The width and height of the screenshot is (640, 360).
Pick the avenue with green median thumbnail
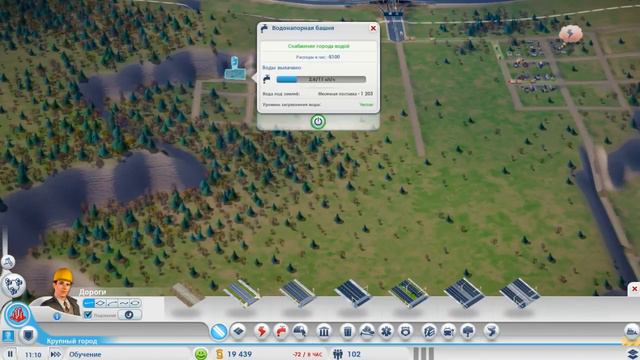pyautogui.click(x=409, y=293)
